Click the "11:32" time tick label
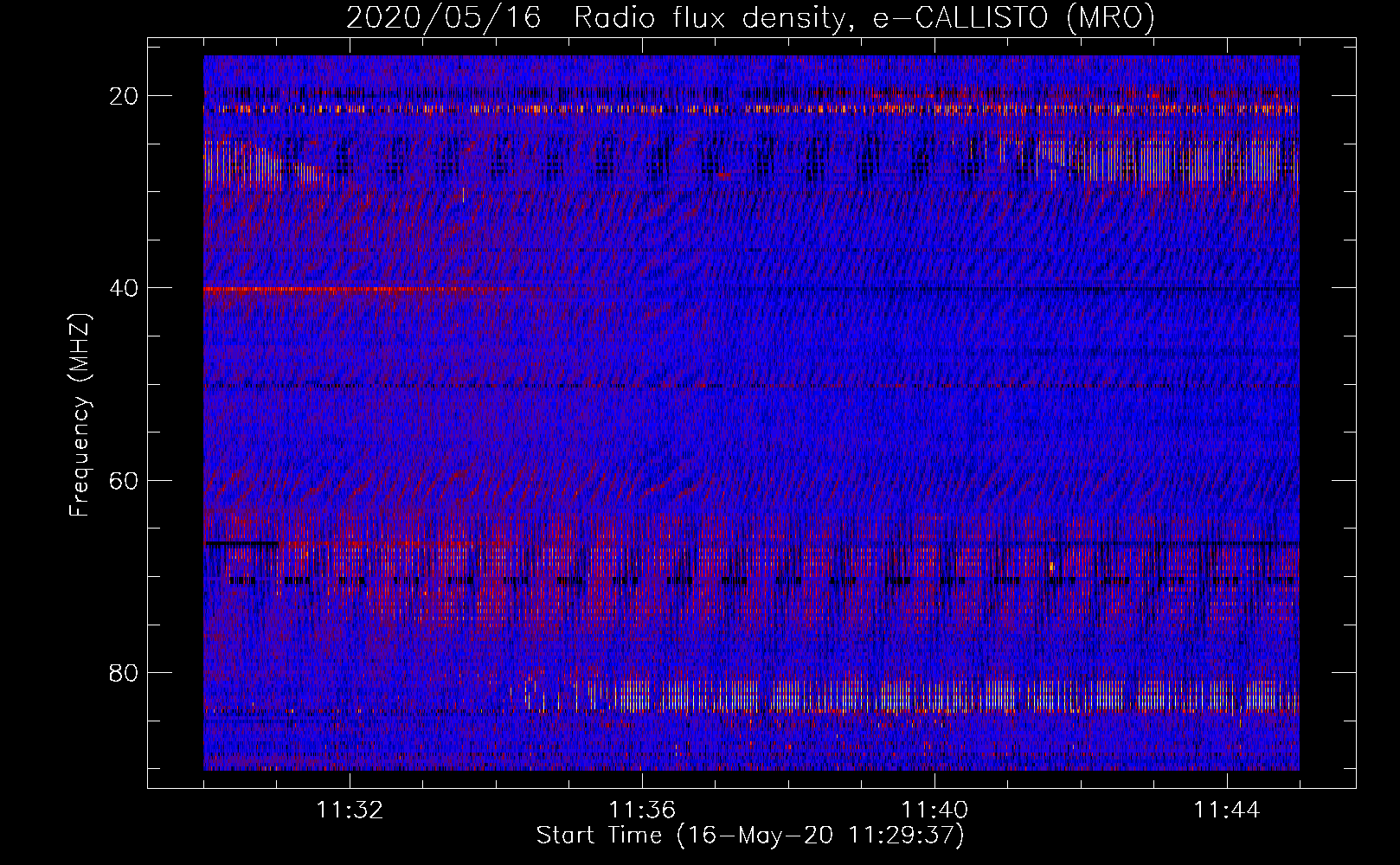The image size is (1400, 865). pyautogui.click(x=350, y=811)
